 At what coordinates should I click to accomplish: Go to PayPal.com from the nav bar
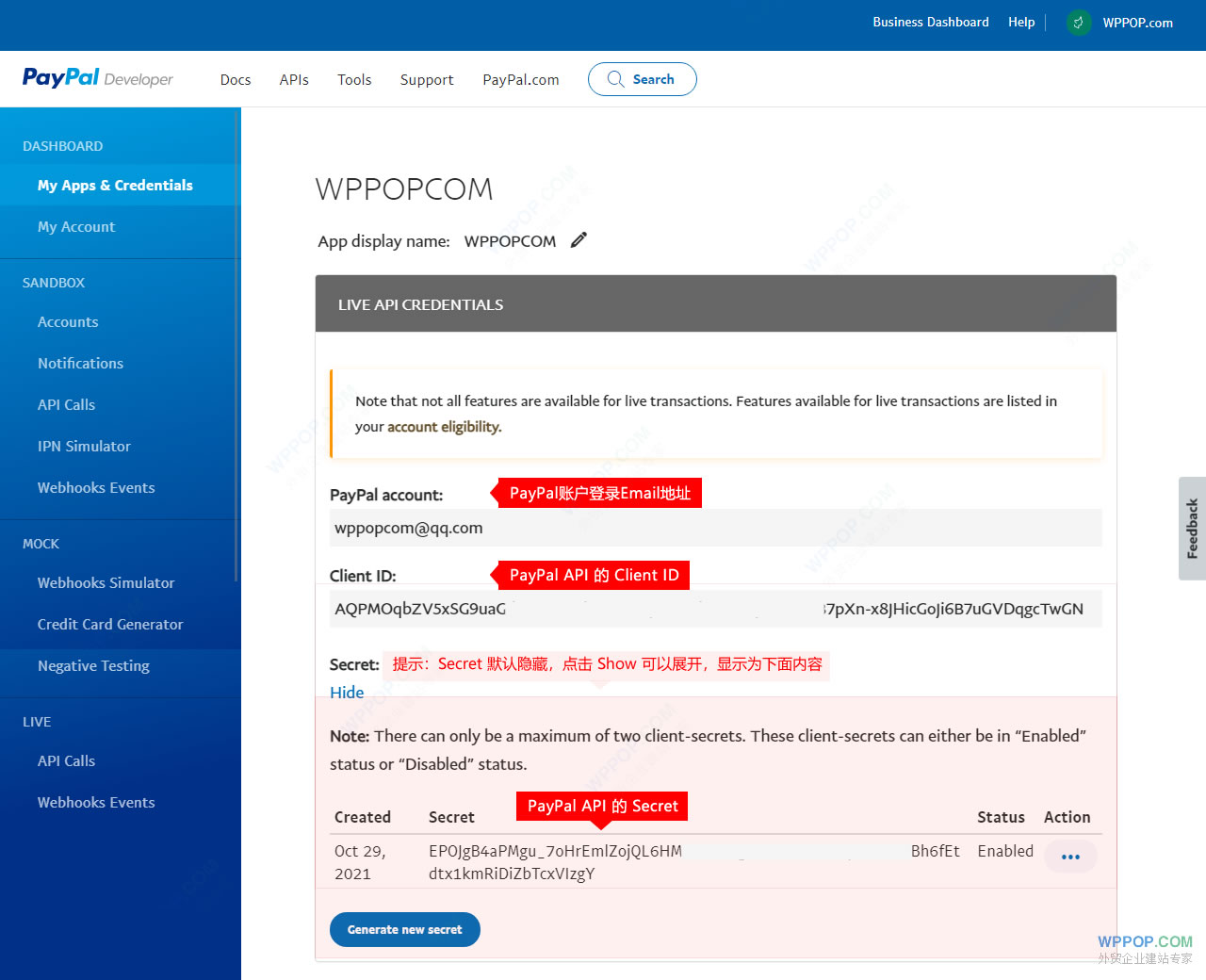(x=521, y=80)
